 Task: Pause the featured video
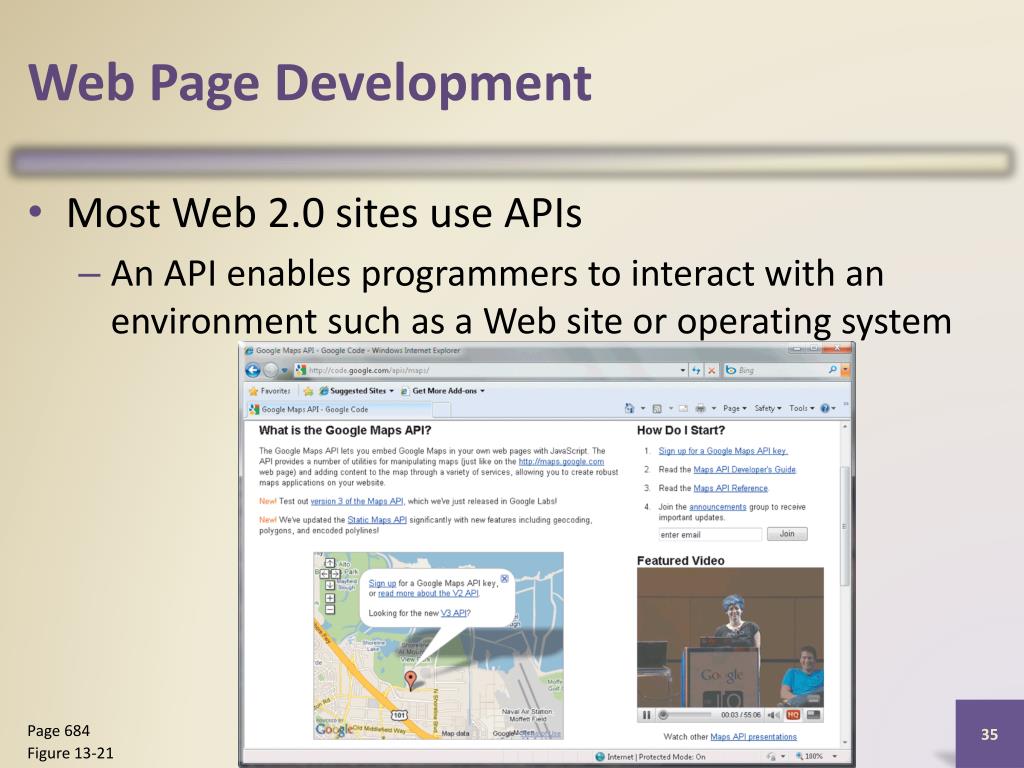[647, 715]
